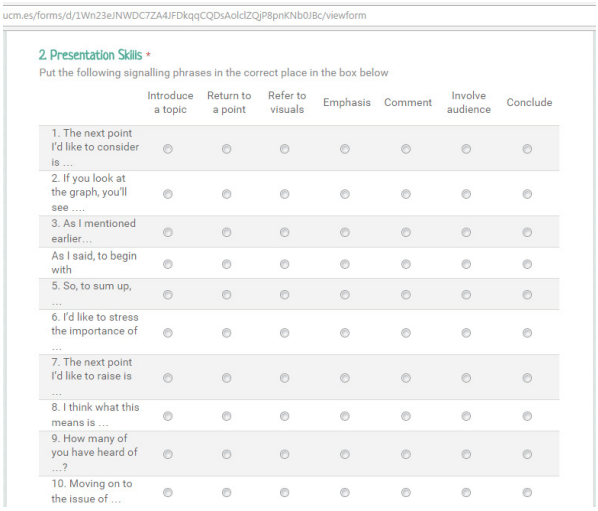Pick 'Introduce a topic' for 'As I said, to begin with'
The width and height of the screenshot is (598, 511).
point(168,264)
